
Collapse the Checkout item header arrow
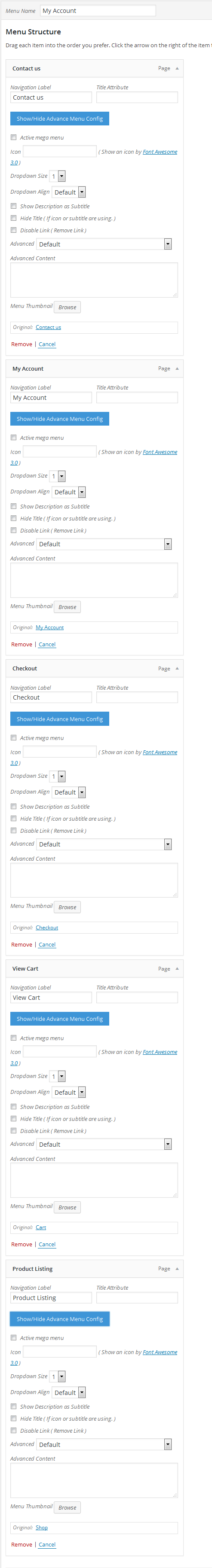tap(177, 668)
